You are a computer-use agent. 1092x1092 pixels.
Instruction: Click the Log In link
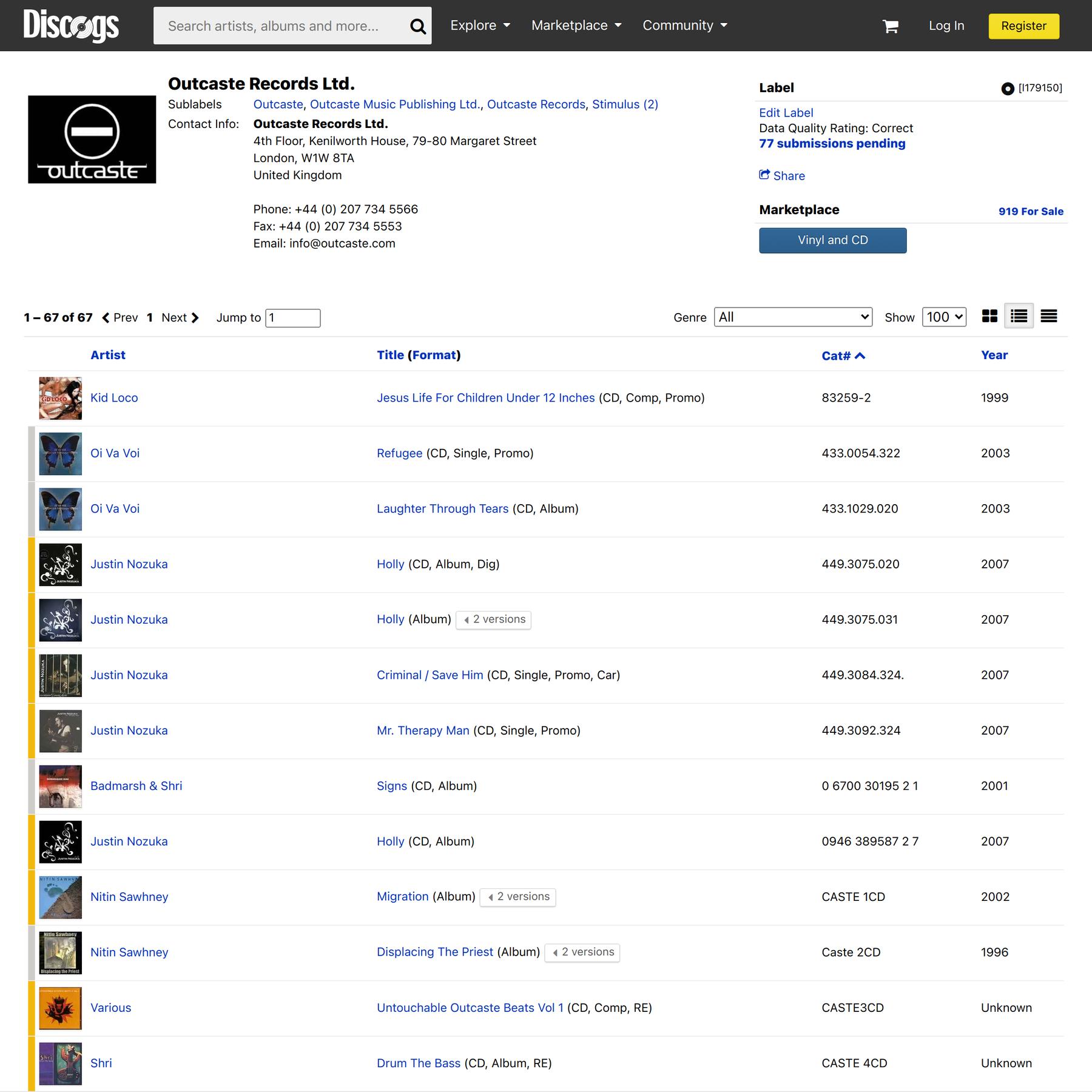946,25
